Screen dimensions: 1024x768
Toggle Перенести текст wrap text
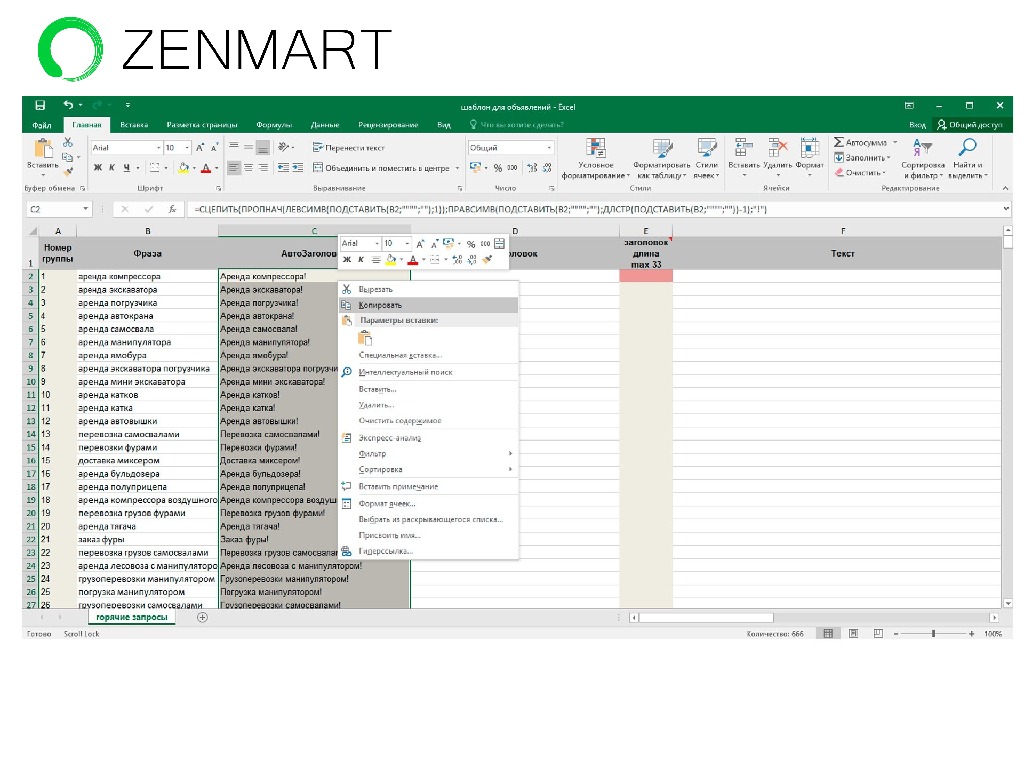pos(349,148)
